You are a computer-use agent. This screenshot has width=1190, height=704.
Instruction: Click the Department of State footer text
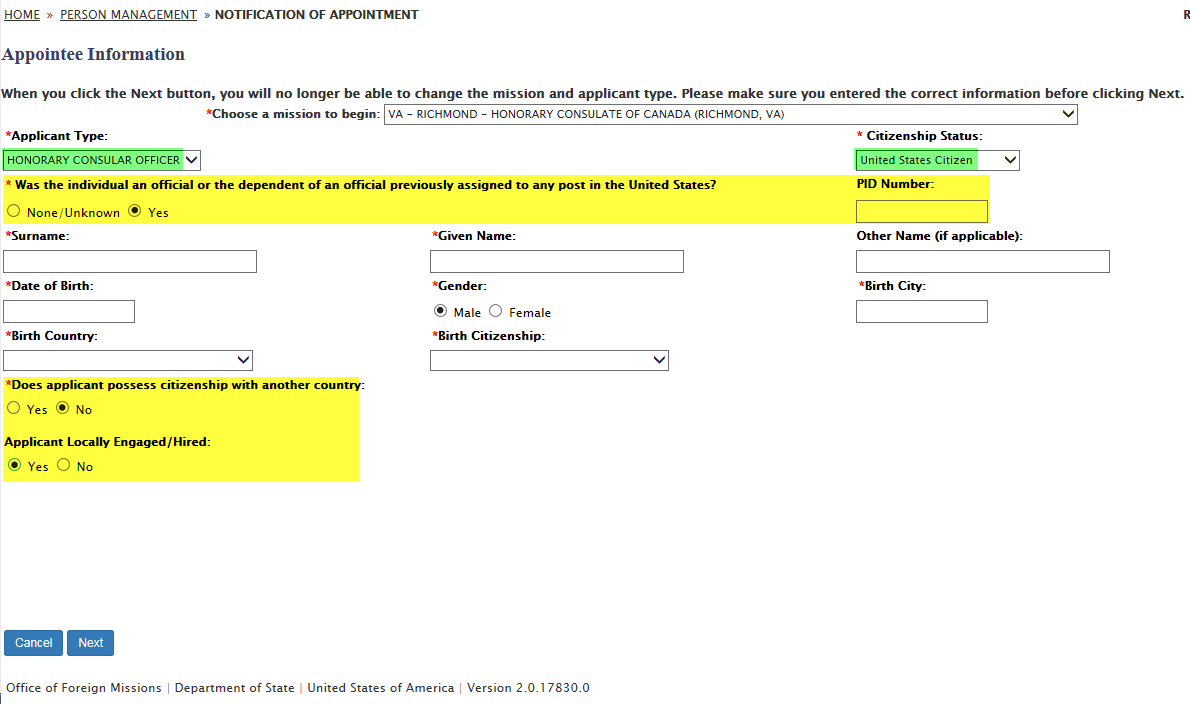235,687
